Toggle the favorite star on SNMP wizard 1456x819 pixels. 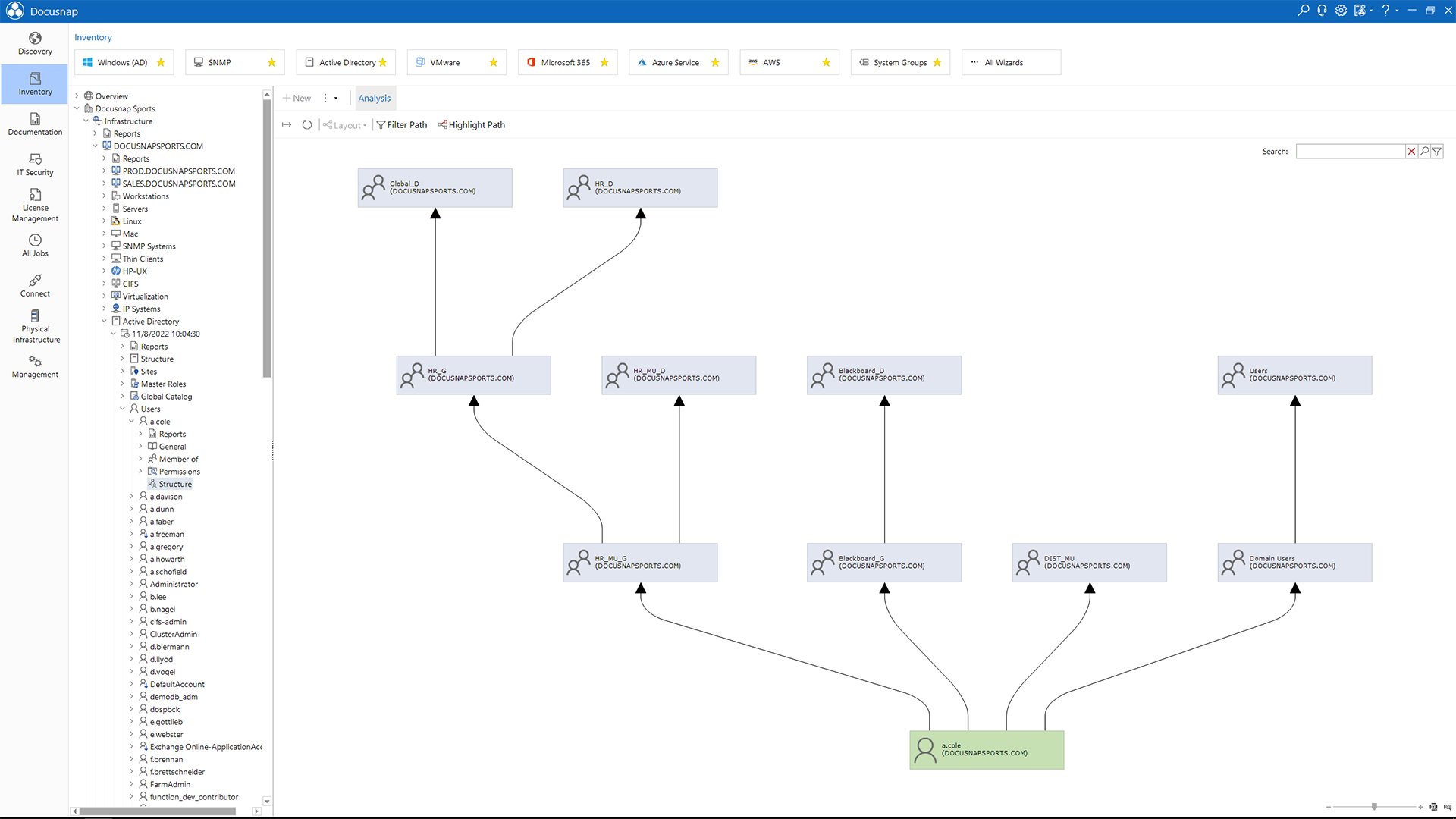coord(271,62)
